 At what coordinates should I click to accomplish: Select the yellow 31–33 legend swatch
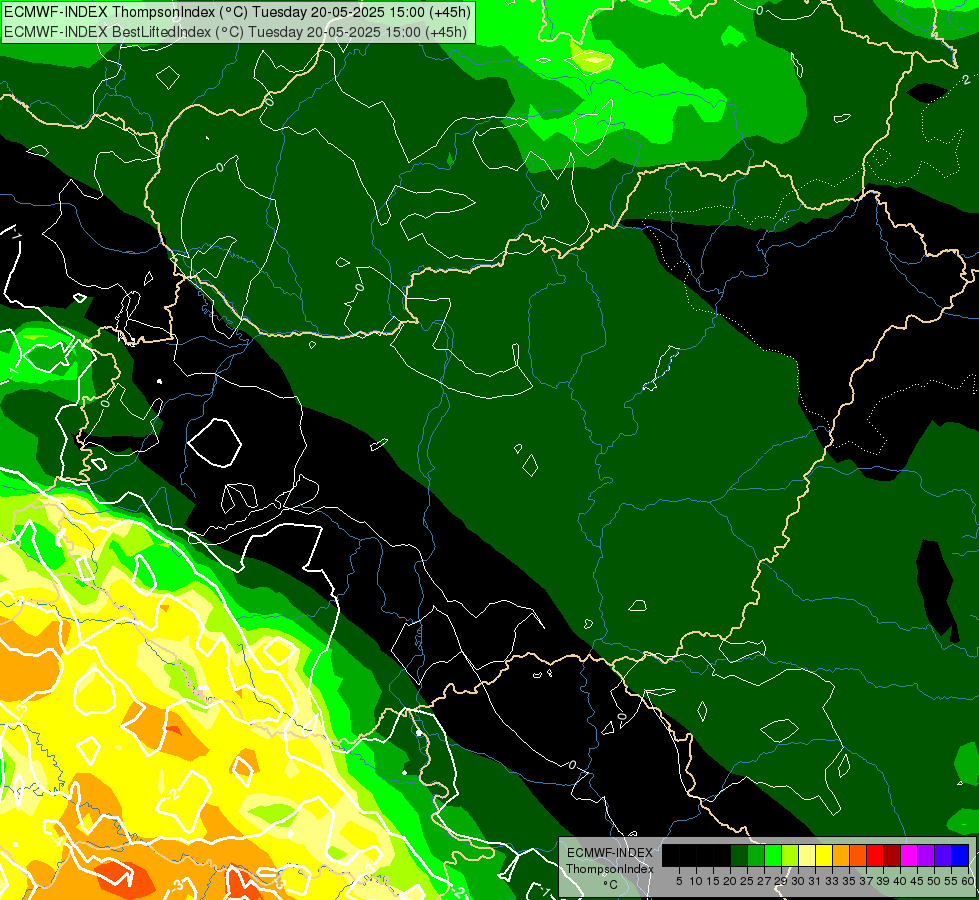coord(824,855)
